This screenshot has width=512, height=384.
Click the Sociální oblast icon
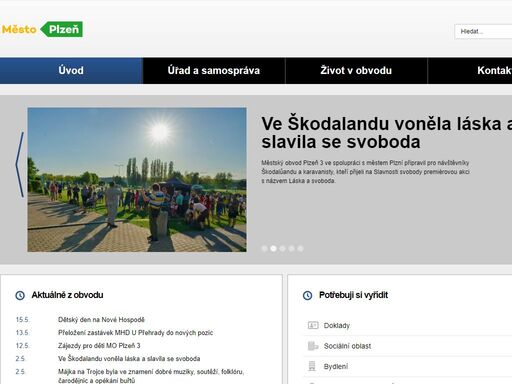pos(313,346)
